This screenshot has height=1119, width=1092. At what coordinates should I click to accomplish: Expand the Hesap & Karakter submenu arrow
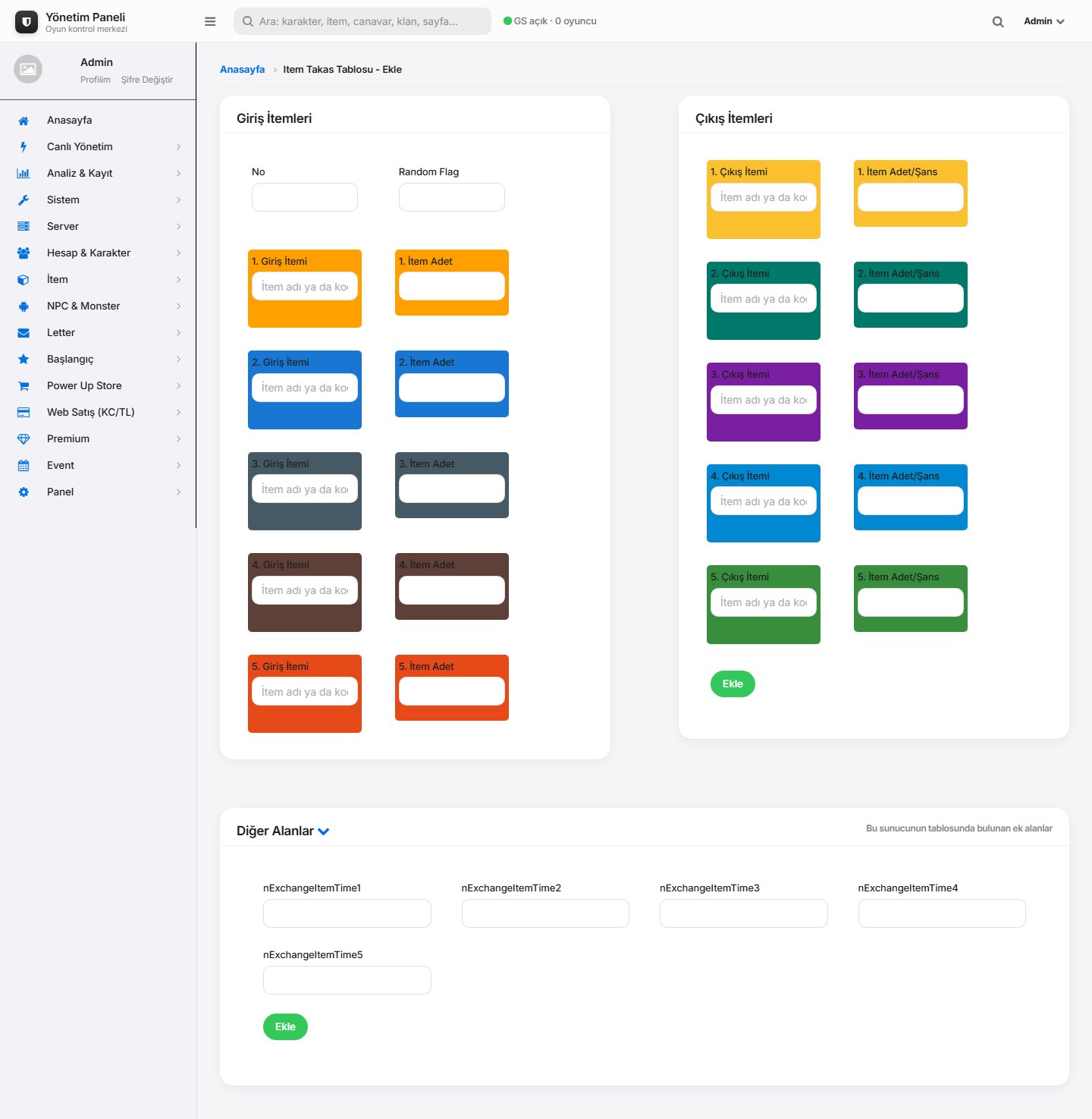tap(179, 253)
